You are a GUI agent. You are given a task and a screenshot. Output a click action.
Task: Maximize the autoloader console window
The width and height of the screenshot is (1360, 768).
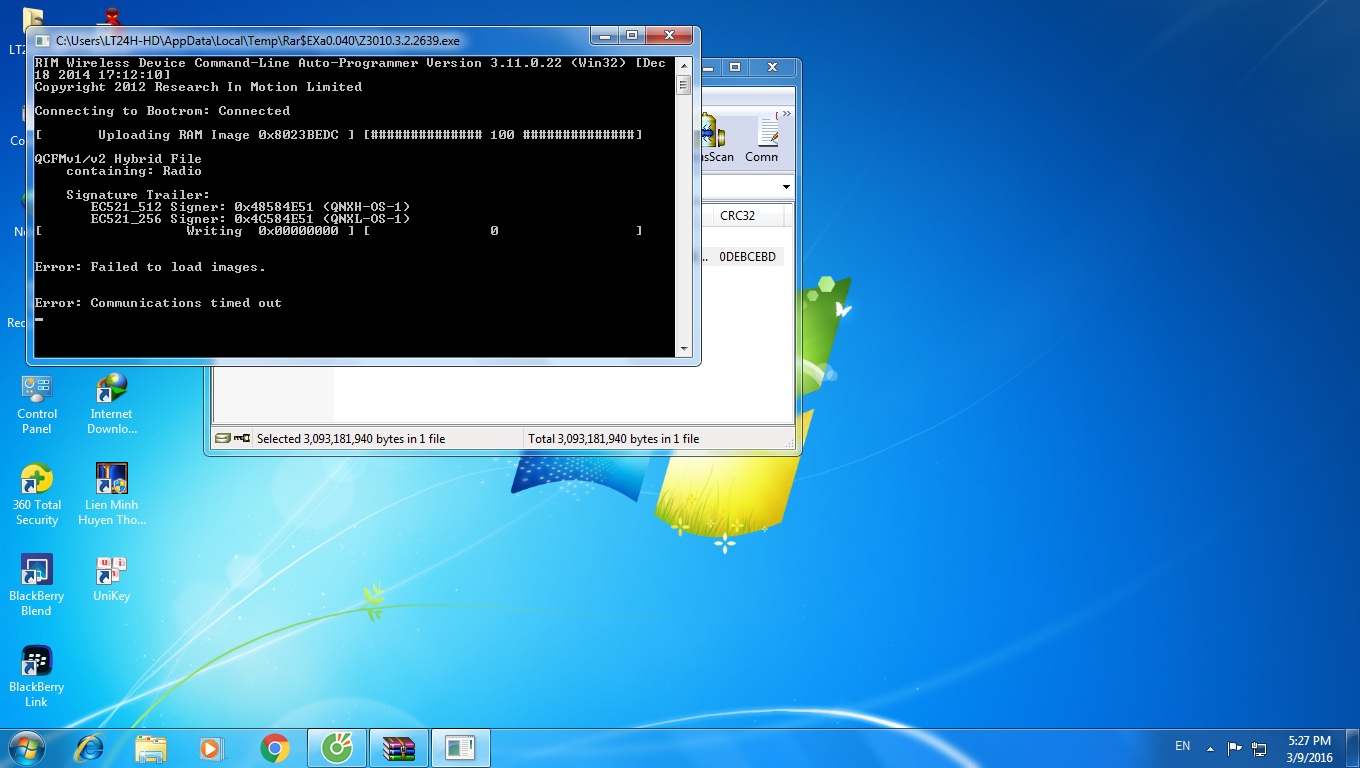click(632, 36)
